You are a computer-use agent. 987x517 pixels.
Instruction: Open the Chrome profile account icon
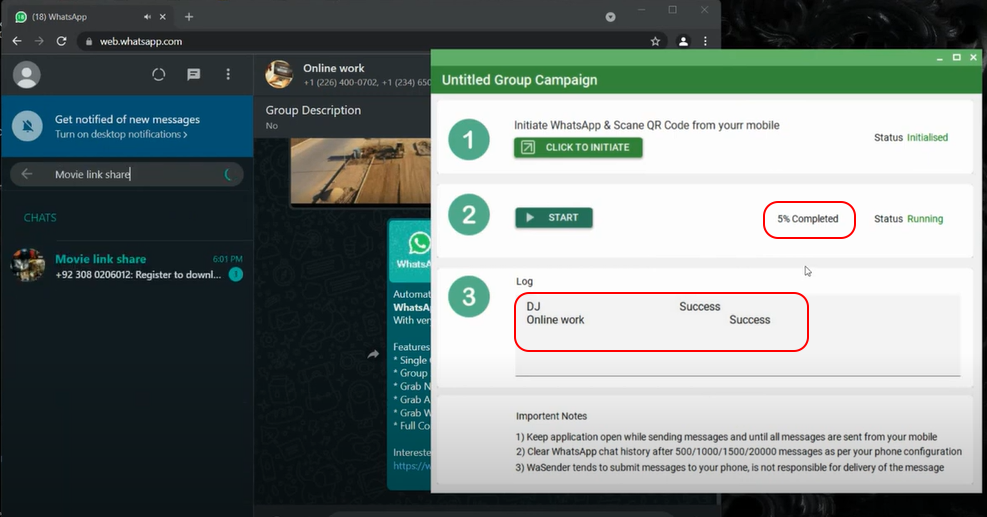[x=683, y=41]
